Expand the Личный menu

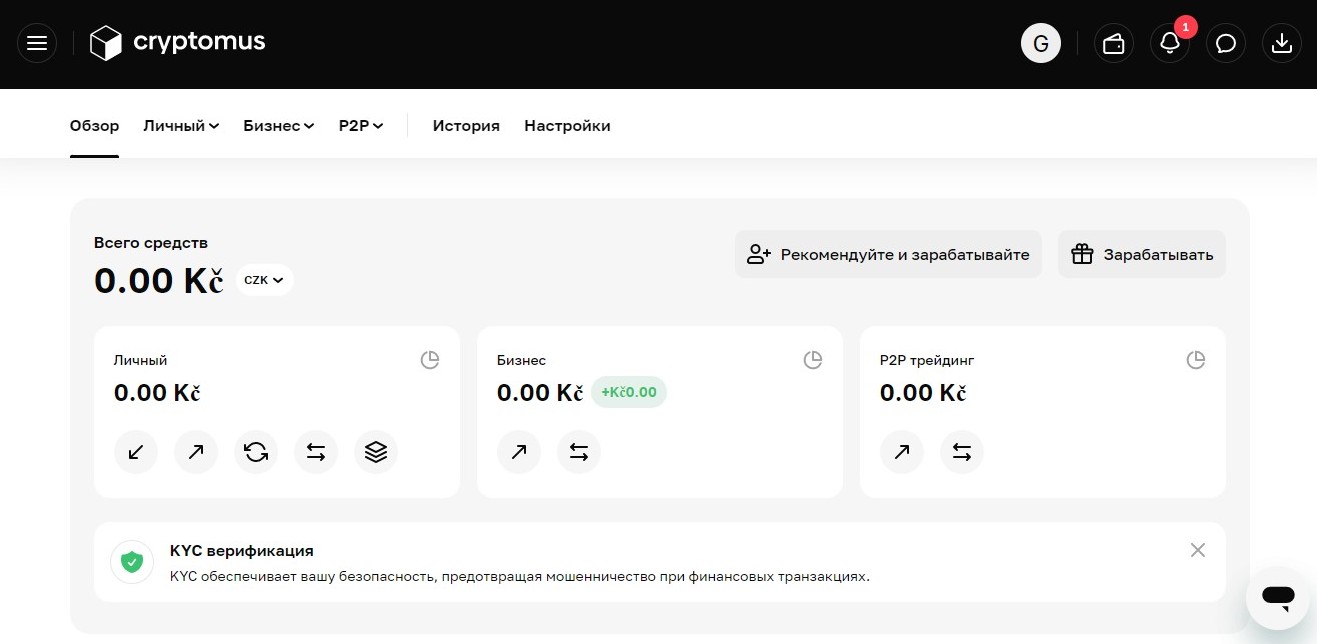[181, 126]
